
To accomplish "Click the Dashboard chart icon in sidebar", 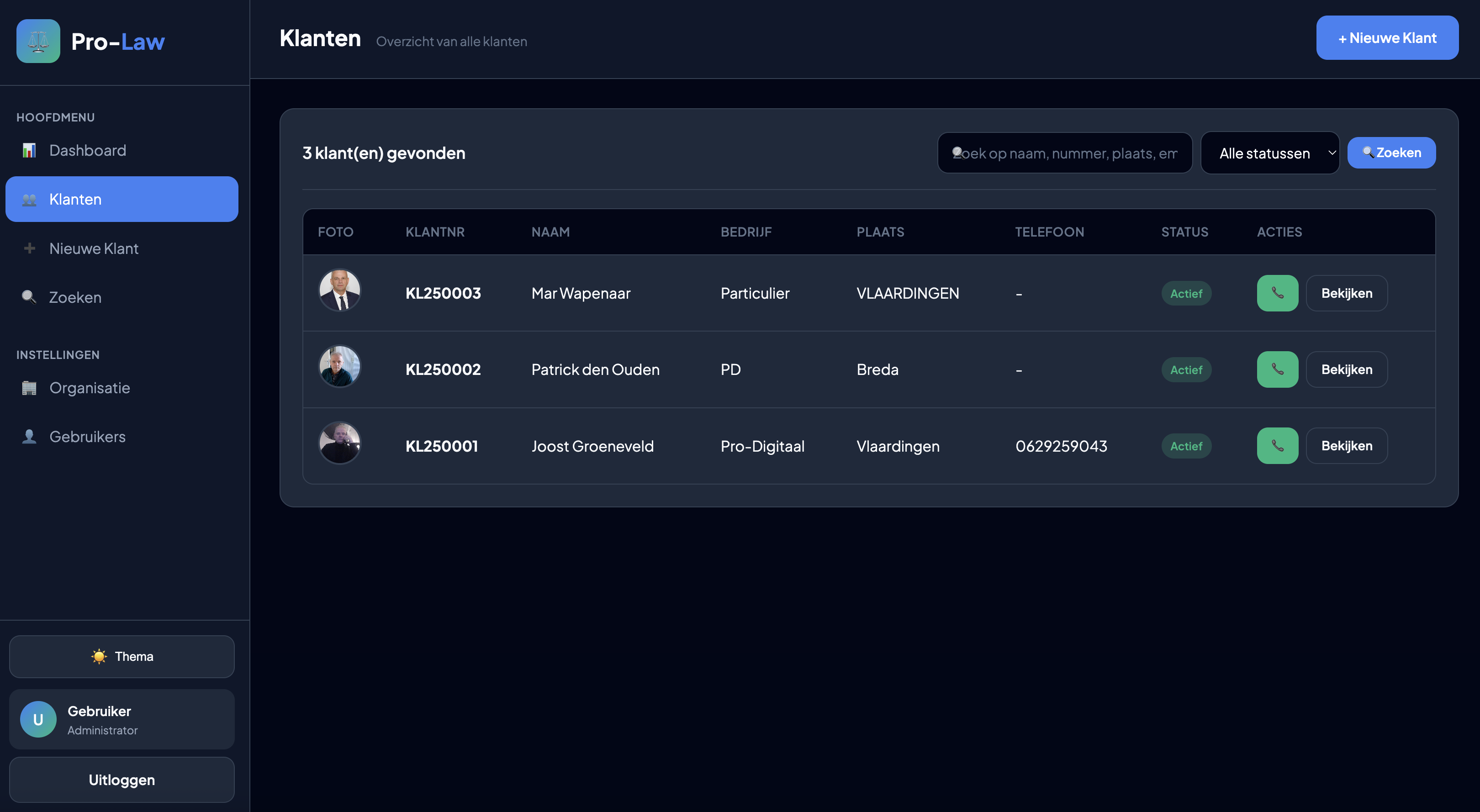I will click(x=29, y=150).
